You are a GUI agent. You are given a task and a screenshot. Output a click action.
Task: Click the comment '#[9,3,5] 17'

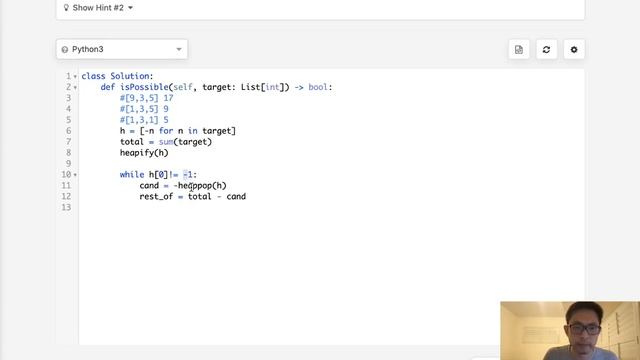(147, 98)
